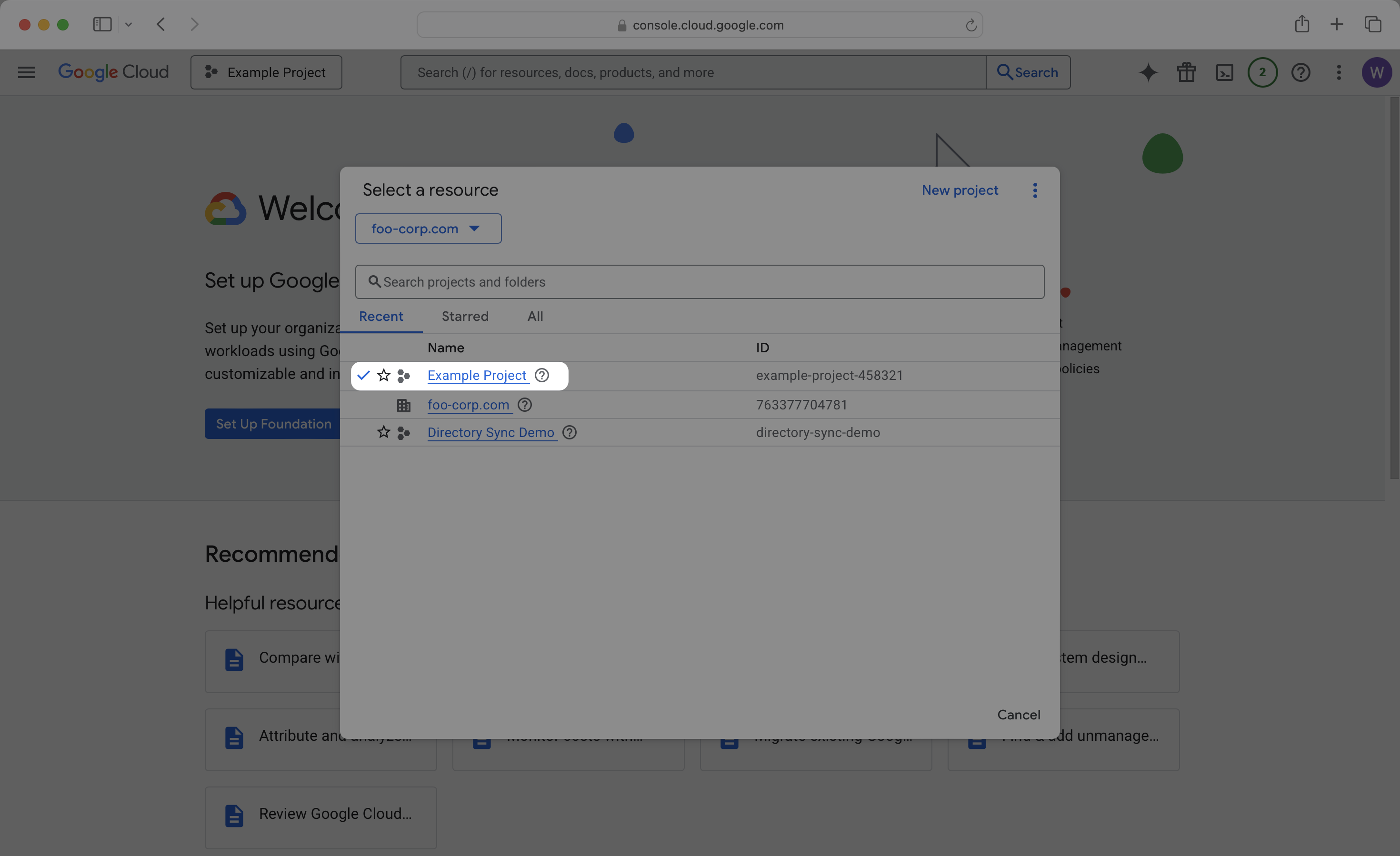Open the dialog's three-dot overflow menu
This screenshot has width=1400, height=856.
point(1035,190)
